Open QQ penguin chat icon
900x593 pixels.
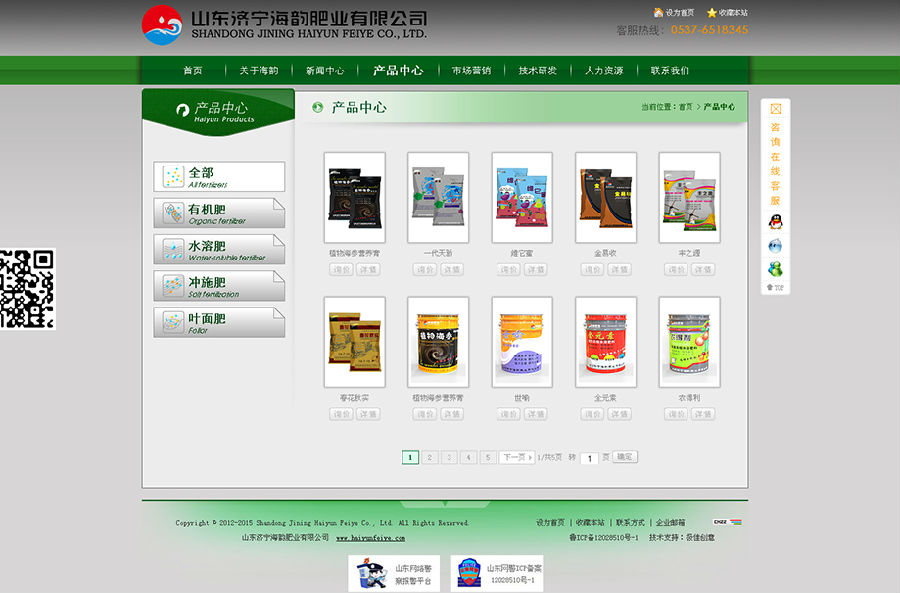point(775,222)
